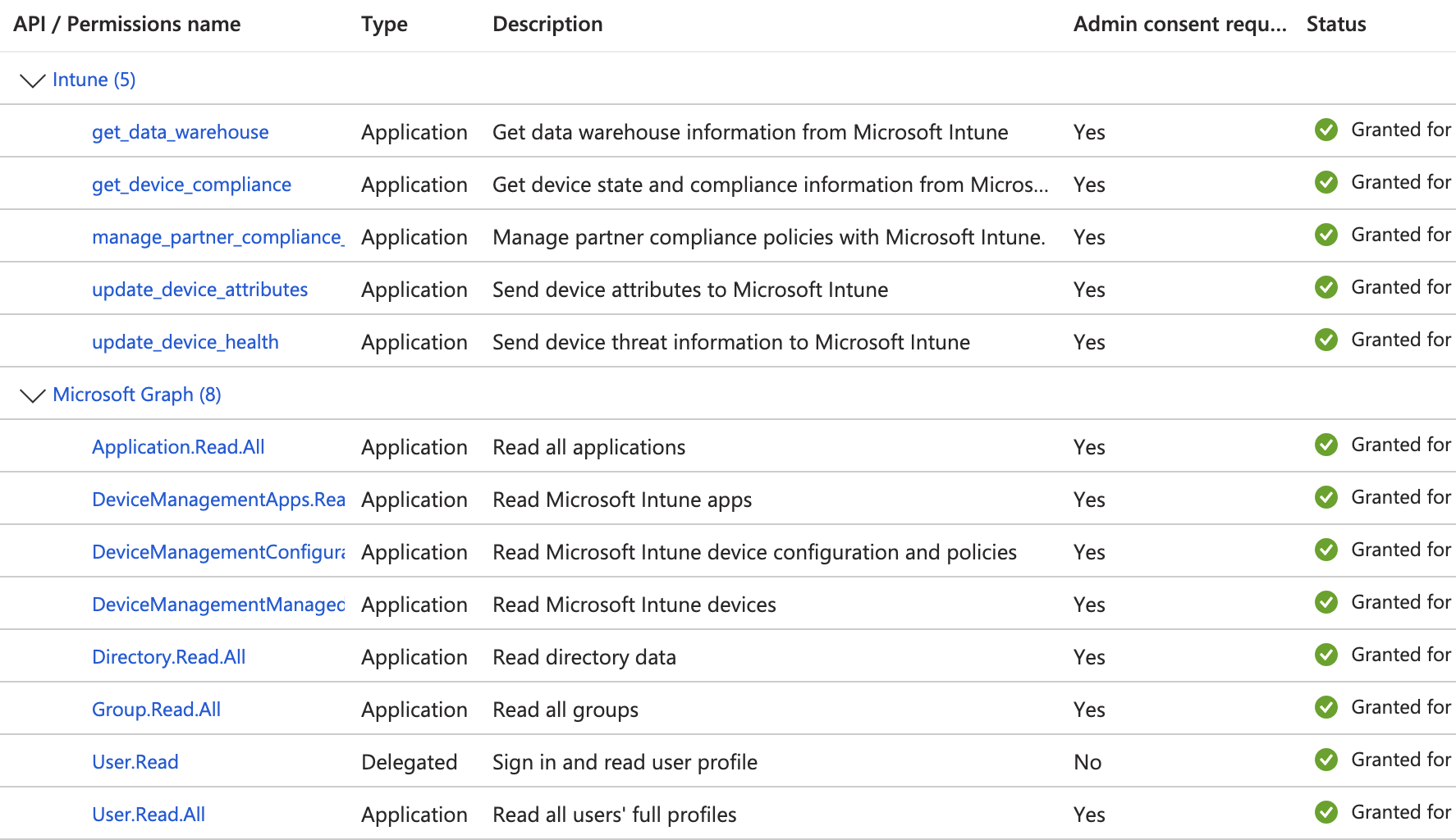Image resolution: width=1456 pixels, height=840 pixels.
Task: Click granted checkmark in Read Microsoft Intune devices row
Action: [x=1326, y=602]
